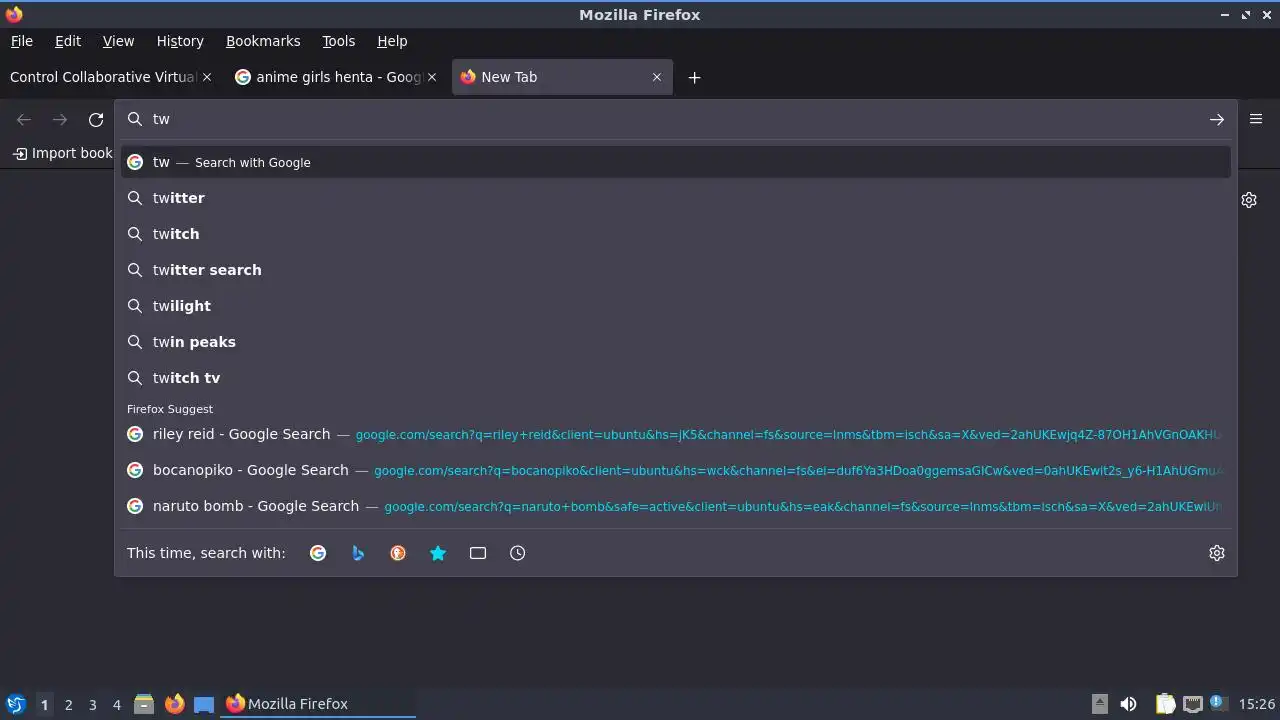
Task: Click the taskbar clock showing 15:26
Action: click(1257, 704)
